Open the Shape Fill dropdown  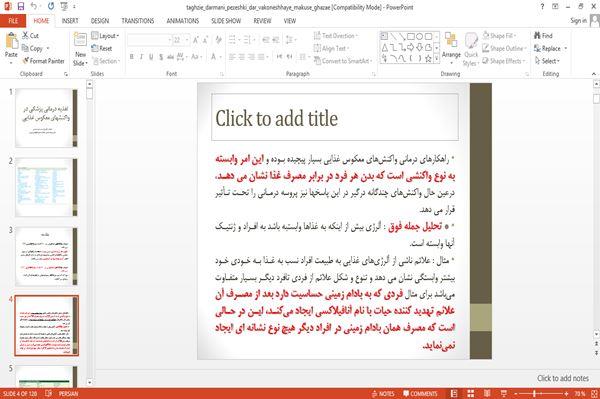click(x=499, y=36)
